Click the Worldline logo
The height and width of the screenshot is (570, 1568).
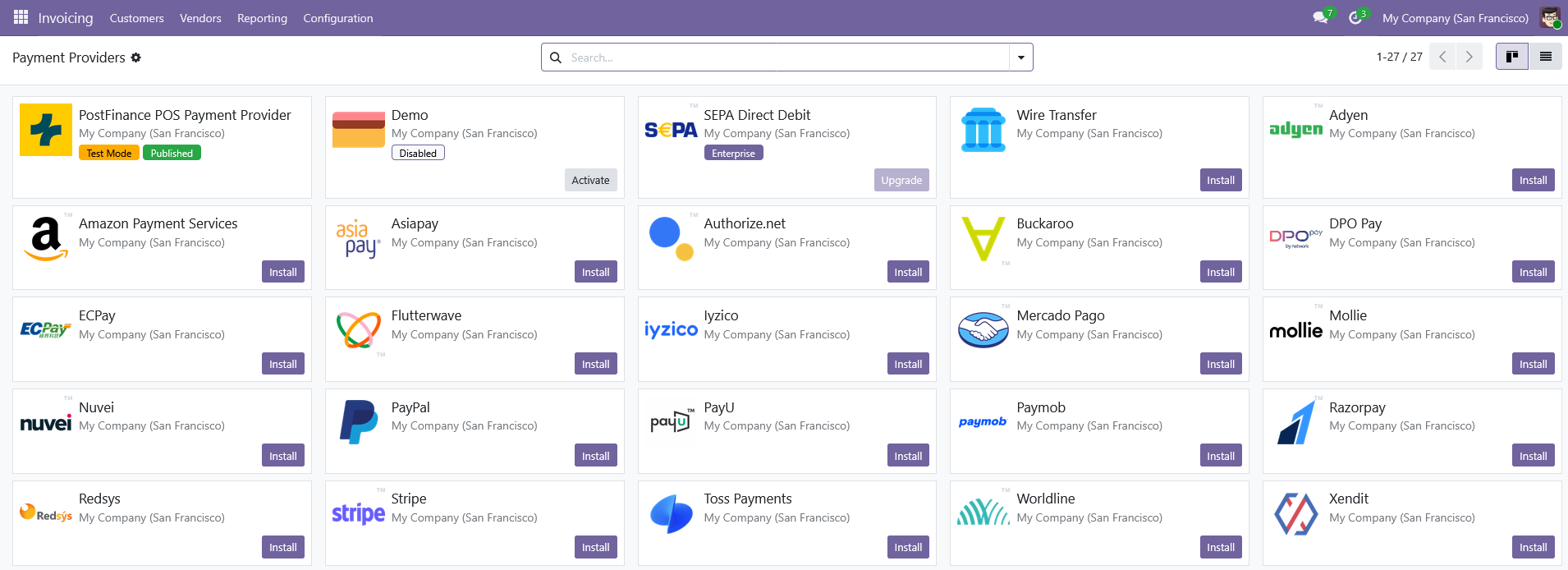click(x=983, y=513)
